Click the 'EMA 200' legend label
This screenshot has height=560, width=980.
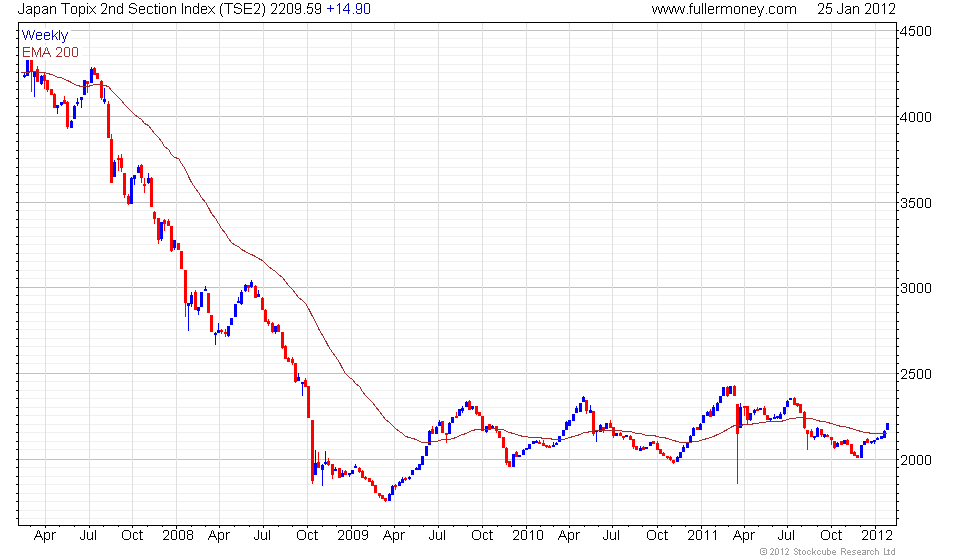pyautogui.click(x=51, y=52)
